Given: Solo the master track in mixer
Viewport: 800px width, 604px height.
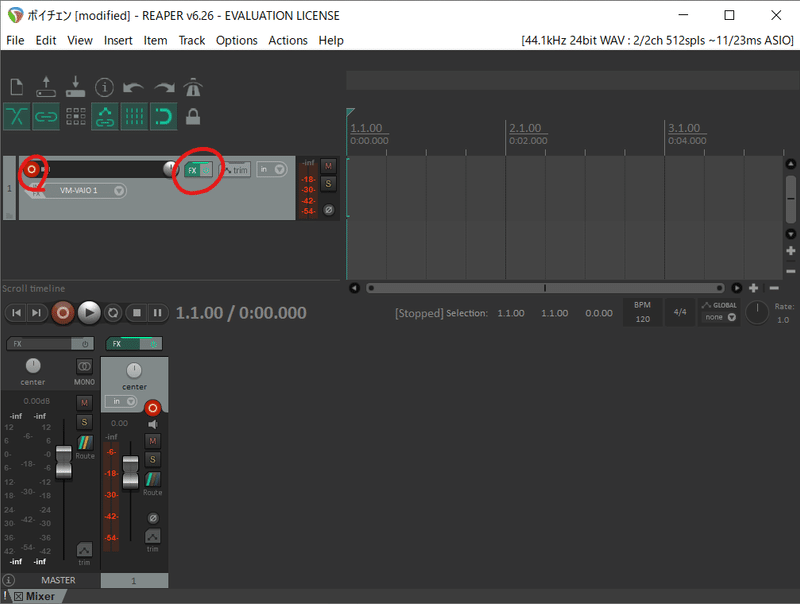Looking at the screenshot, I should click(x=84, y=422).
